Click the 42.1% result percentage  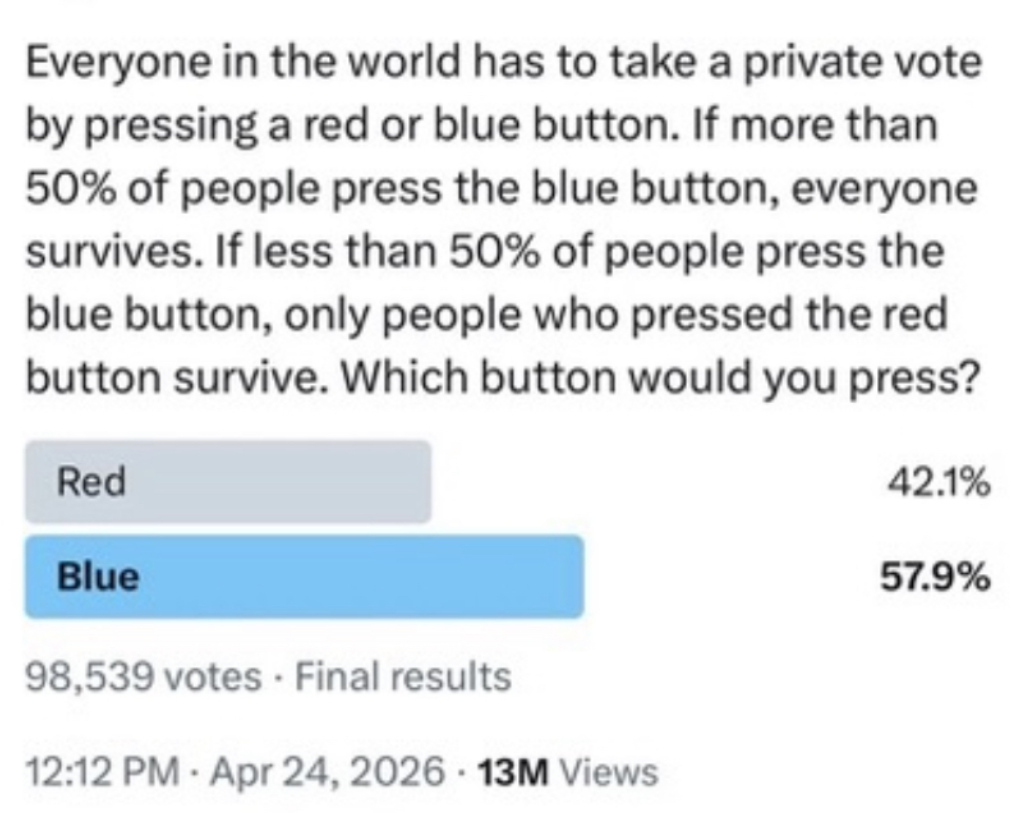pyautogui.click(x=938, y=484)
